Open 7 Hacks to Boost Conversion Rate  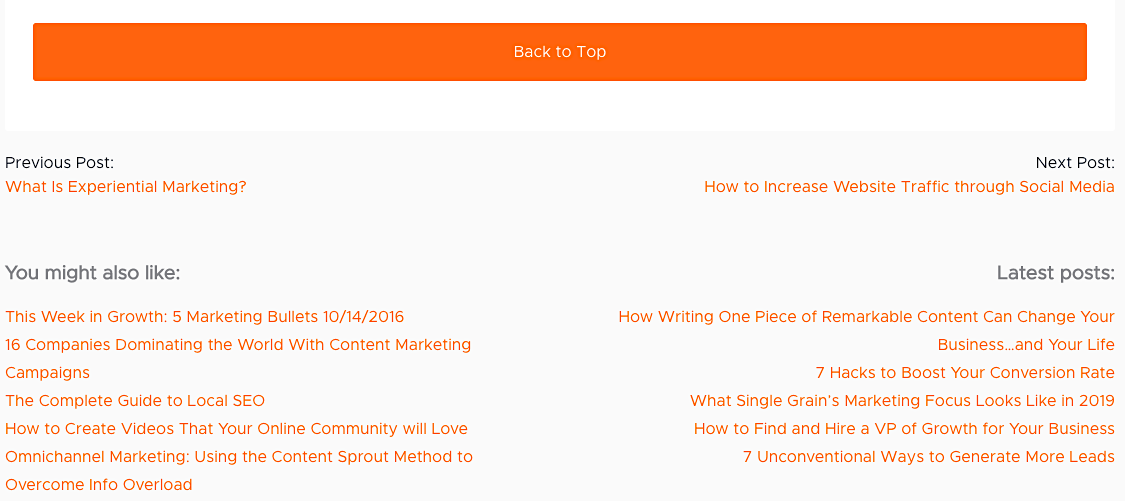(965, 373)
